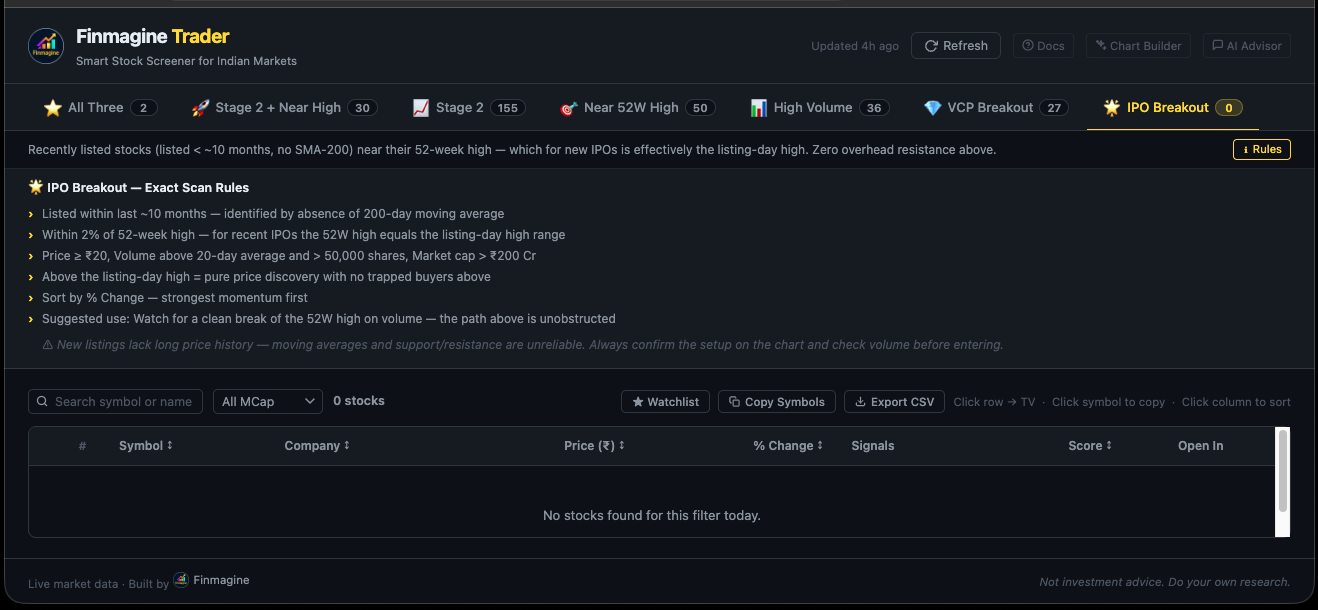This screenshot has width=1318, height=610.
Task: Open the AI Advisor
Action: tap(1246, 46)
